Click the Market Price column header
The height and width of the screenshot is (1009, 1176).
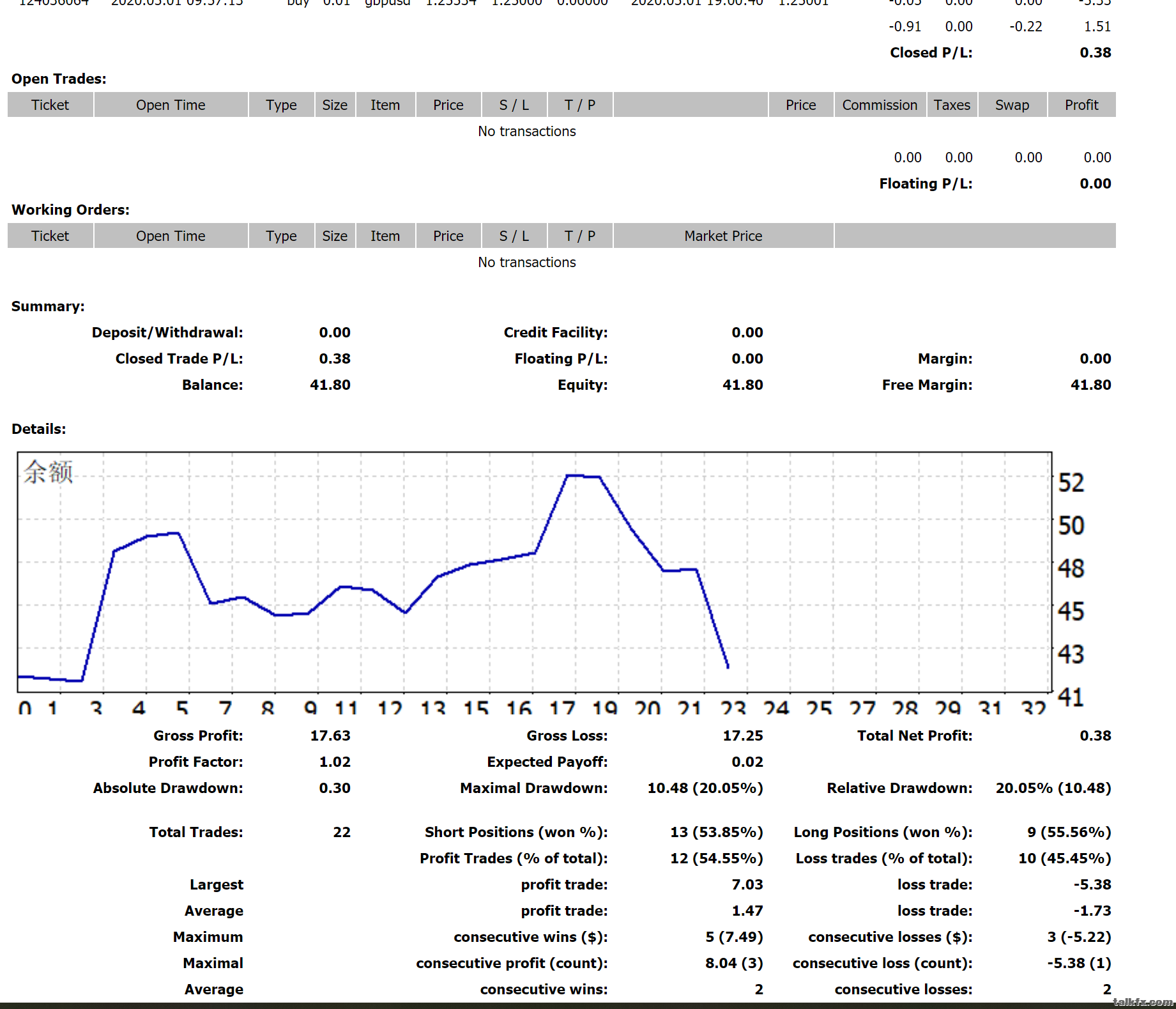point(723,236)
